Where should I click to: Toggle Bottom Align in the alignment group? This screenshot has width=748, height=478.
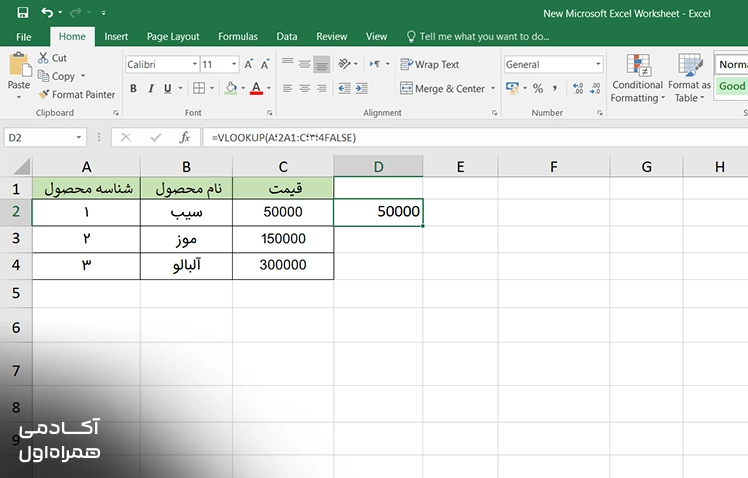pyautogui.click(x=322, y=64)
